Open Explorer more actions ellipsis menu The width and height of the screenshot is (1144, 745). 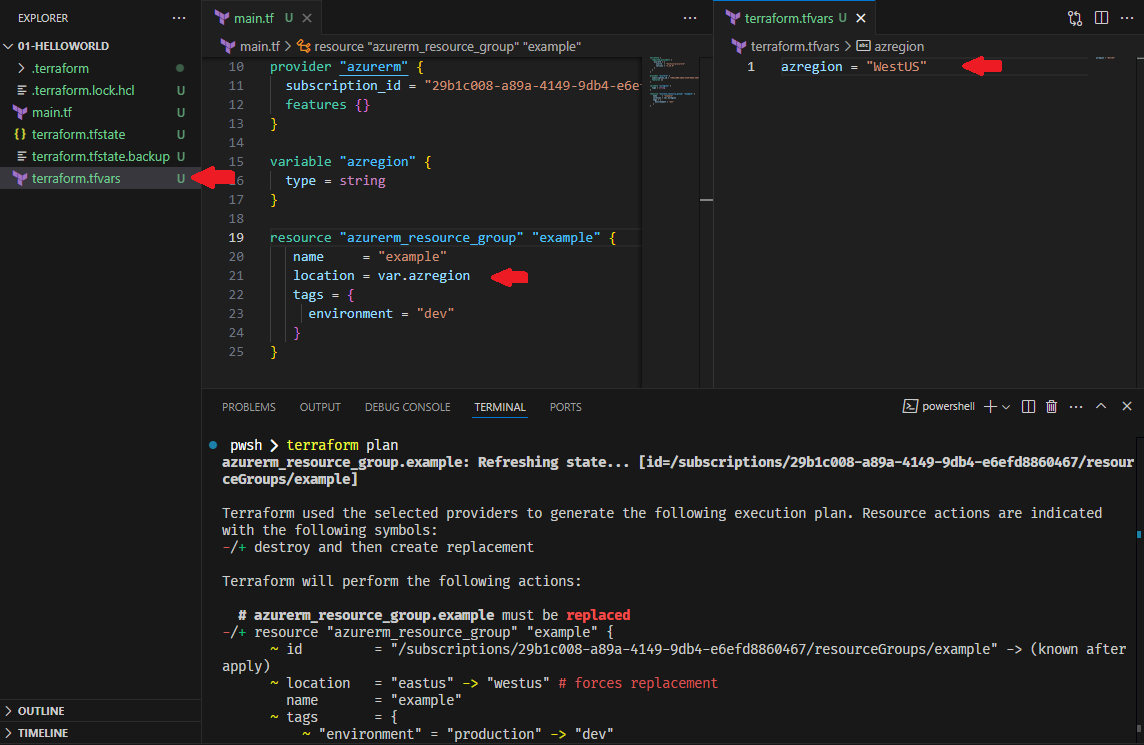179,18
